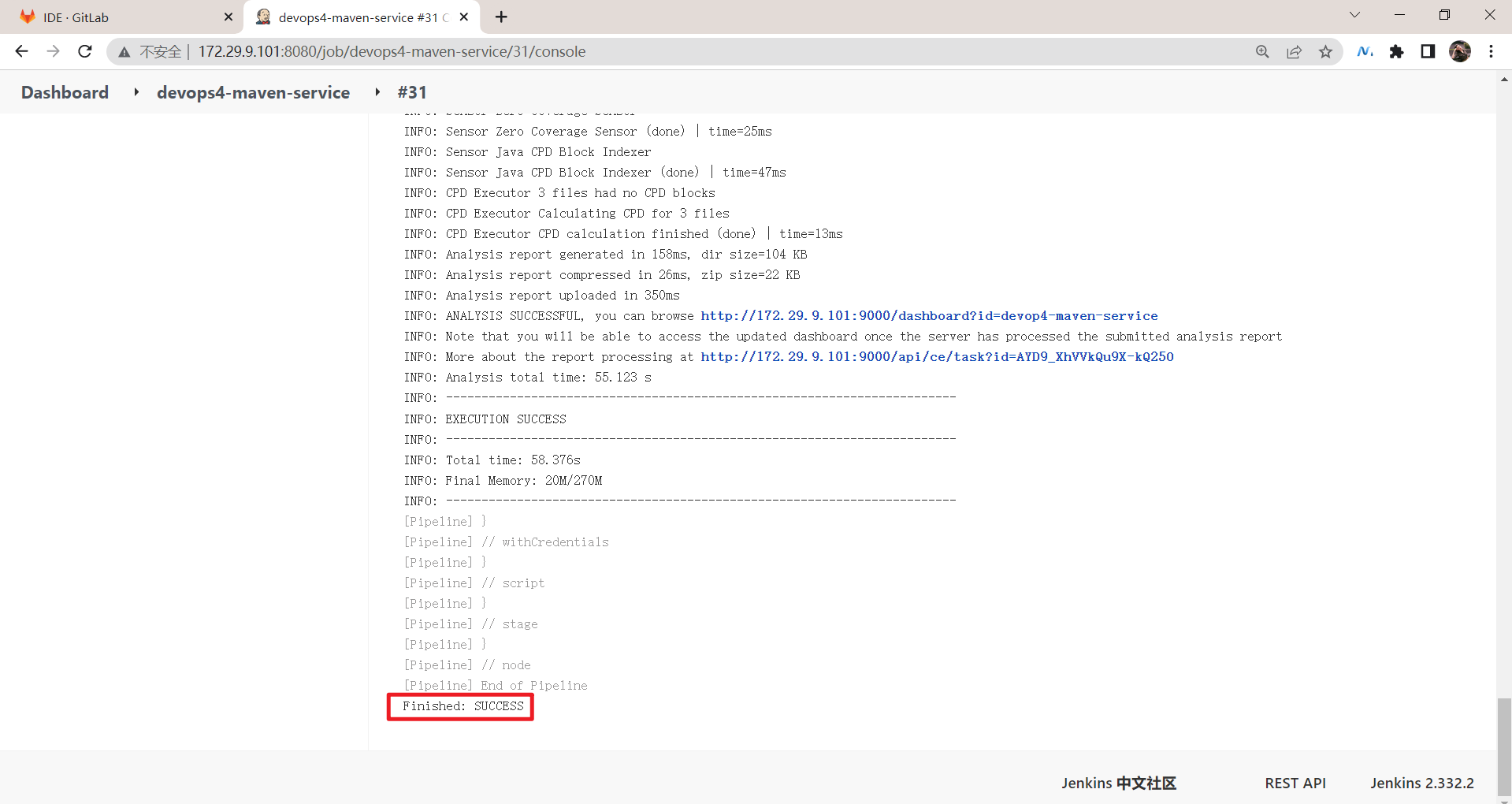The height and width of the screenshot is (804, 1512).
Task: Expand the devops4-maven-service breadcrumb arrow
Action: pos(377,92)
